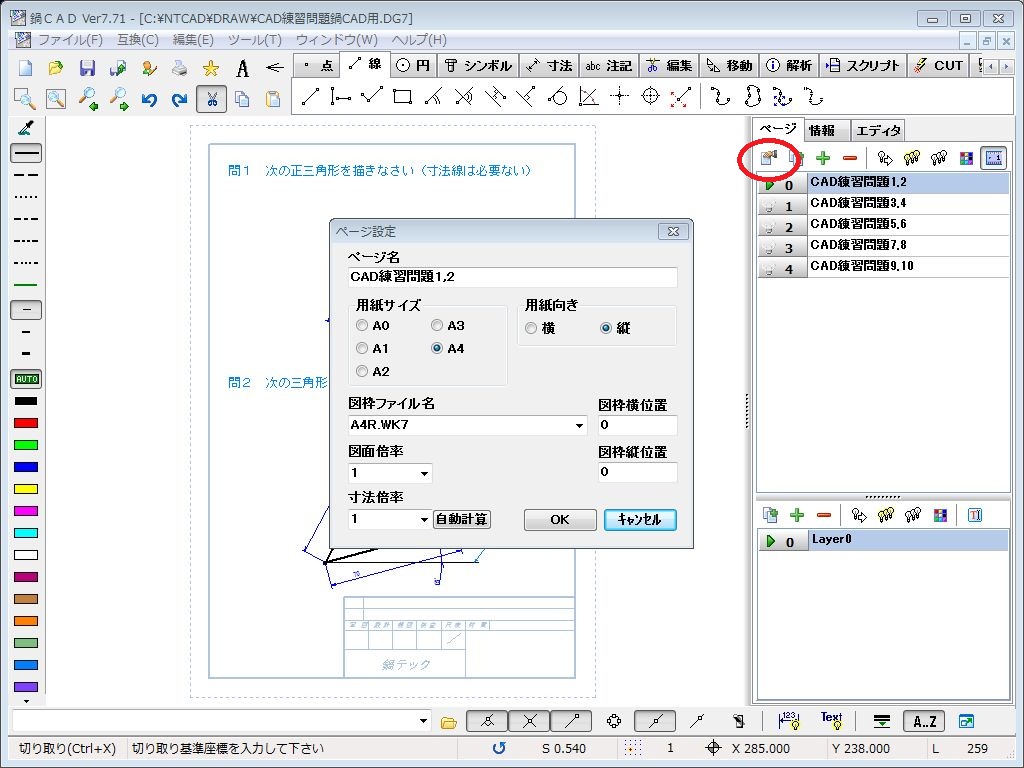Click the eyedropper attribute picker icon

pyautogui.click(x=25, y=127)
